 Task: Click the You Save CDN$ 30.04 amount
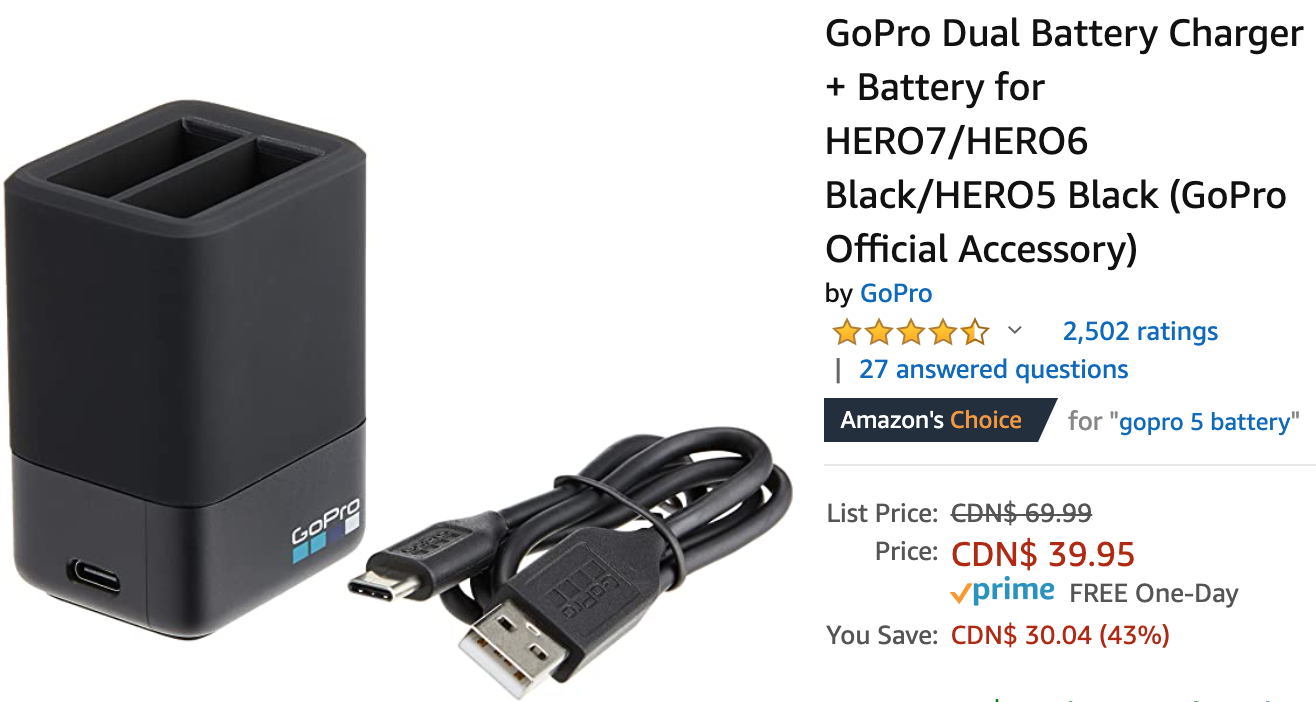click(1060, 635)
